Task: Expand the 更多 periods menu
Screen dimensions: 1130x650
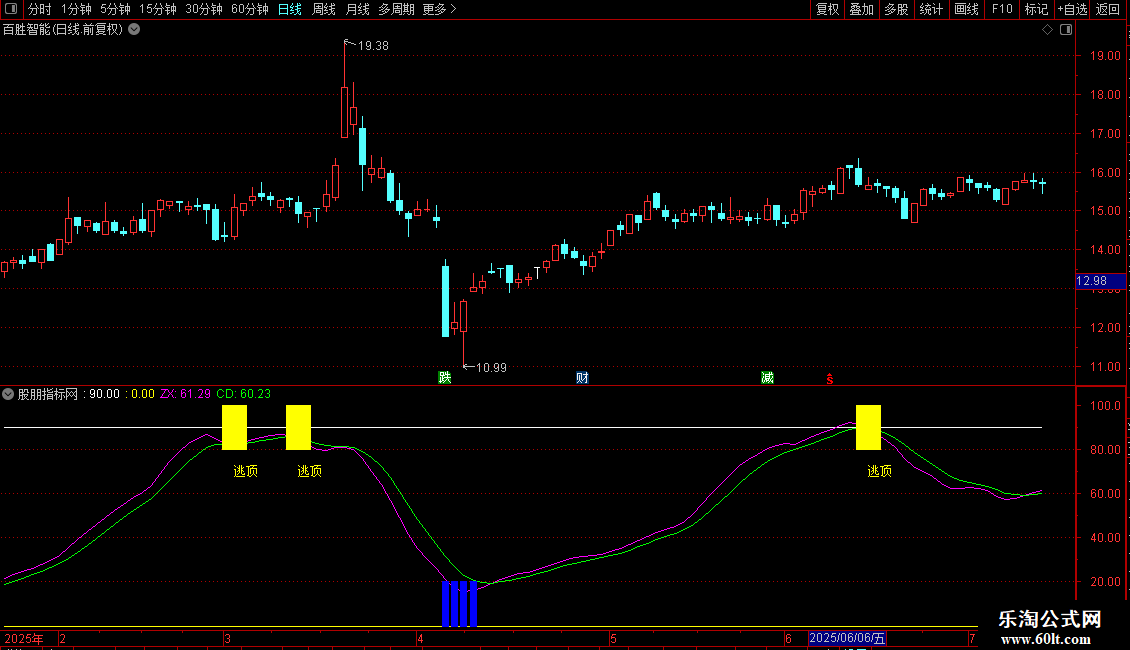Action: tap(440, 9)
